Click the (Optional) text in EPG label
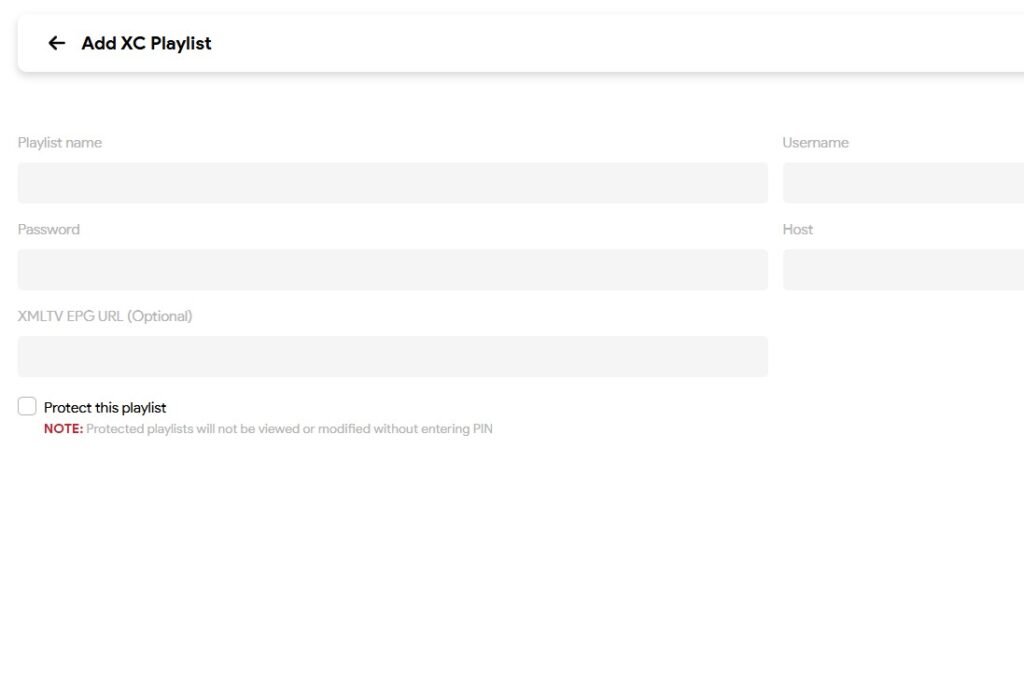The height and width of the screenshot is (687, 1024). coord(160,316)
